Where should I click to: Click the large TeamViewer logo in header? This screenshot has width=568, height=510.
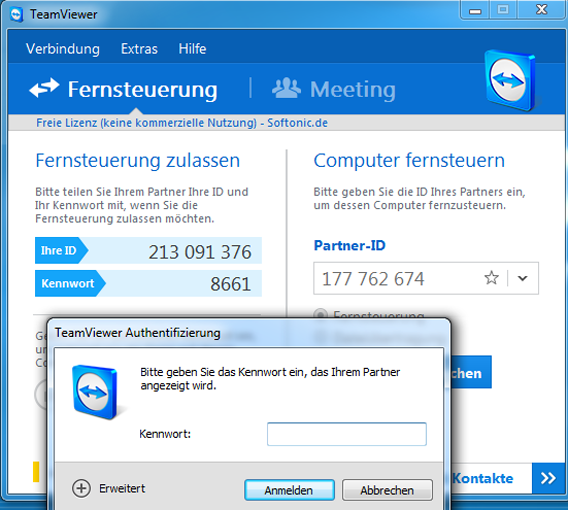510,80
